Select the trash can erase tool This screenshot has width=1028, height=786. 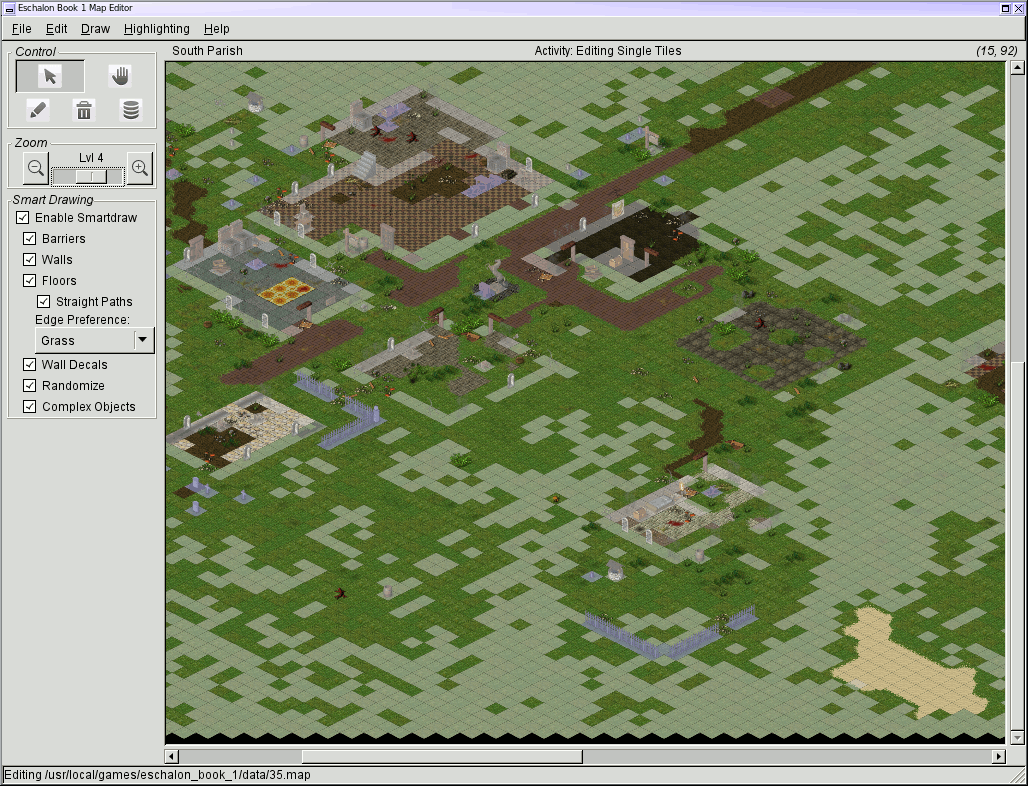[x=85, y=110]
